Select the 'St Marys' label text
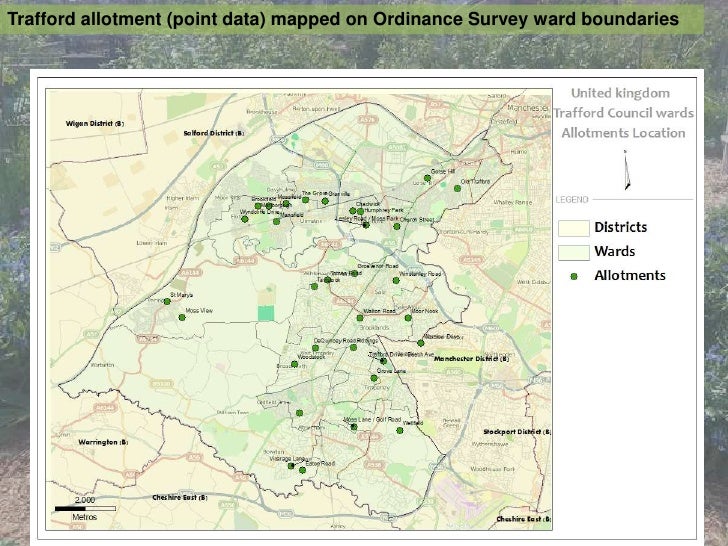Viewport: 728px width, 546px height. pyautogui.click(x=182, y=295)
